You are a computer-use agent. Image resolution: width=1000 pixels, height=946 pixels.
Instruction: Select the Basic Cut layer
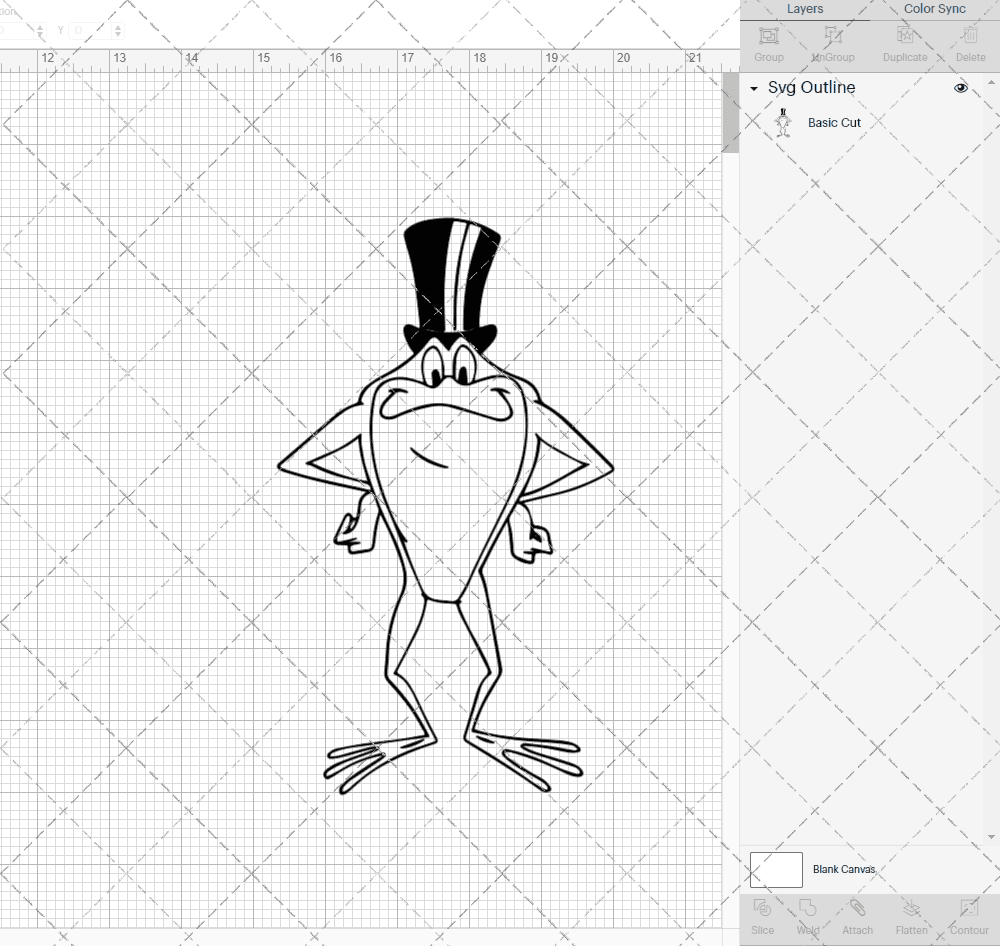(x=834, y=122)
